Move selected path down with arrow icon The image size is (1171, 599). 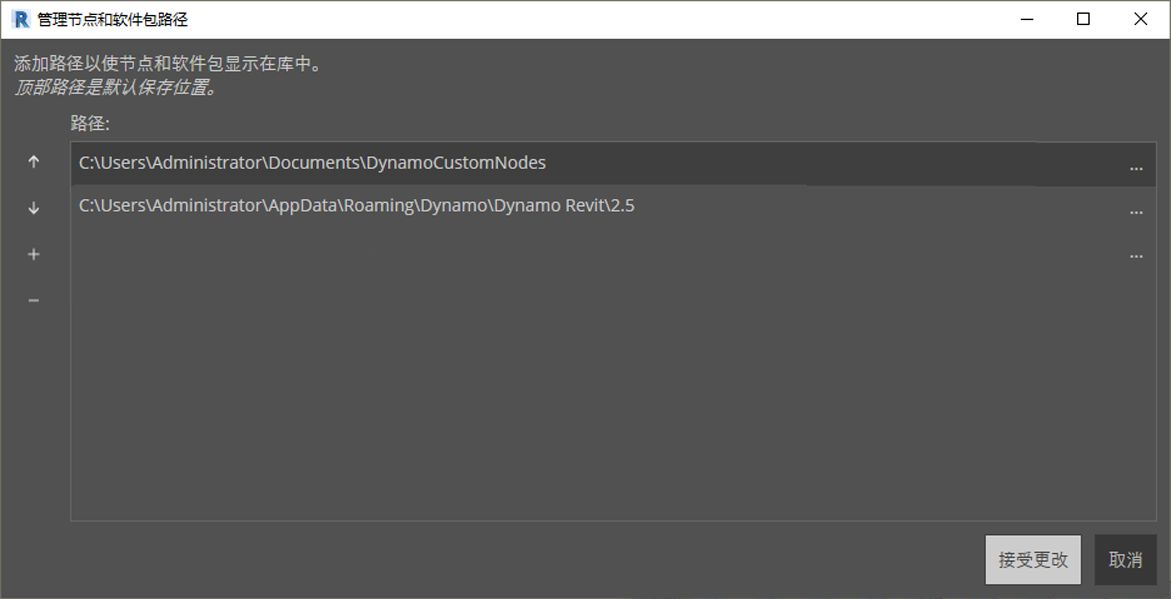point(34,208)
